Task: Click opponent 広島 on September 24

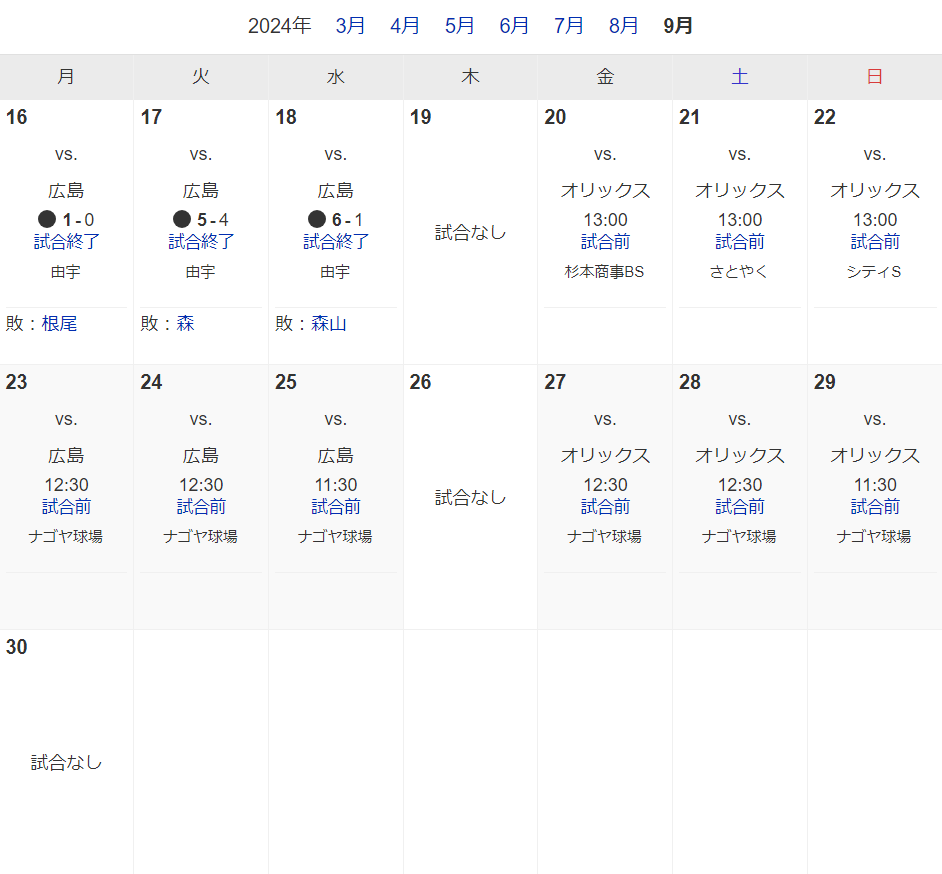Action: (201, 455)
